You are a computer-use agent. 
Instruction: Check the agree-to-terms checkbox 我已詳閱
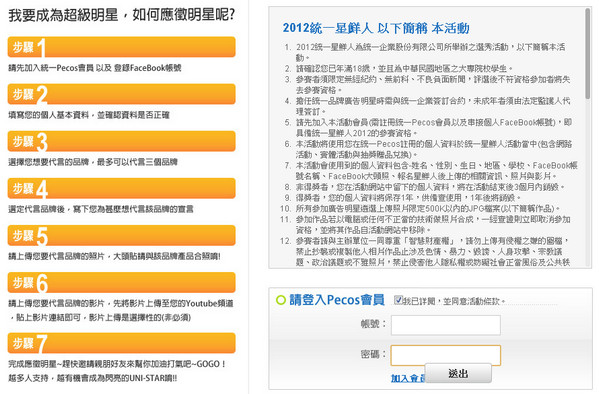tap(398, 300)
